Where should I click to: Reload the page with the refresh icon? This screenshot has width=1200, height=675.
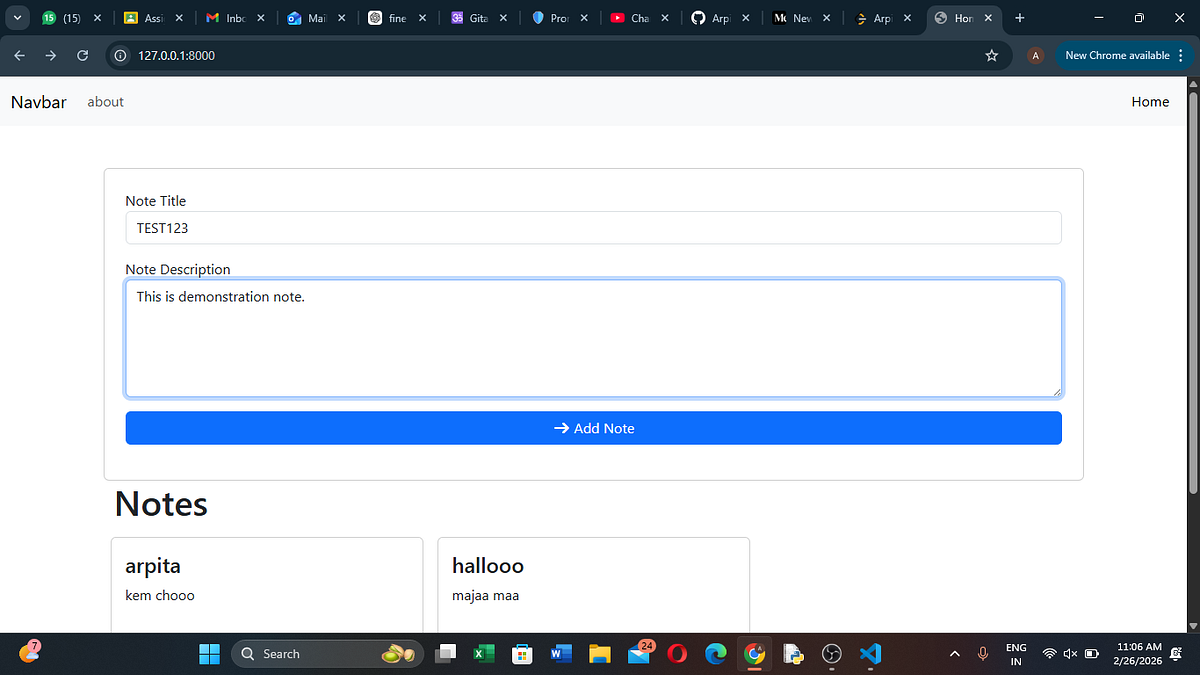pos(82,56)
